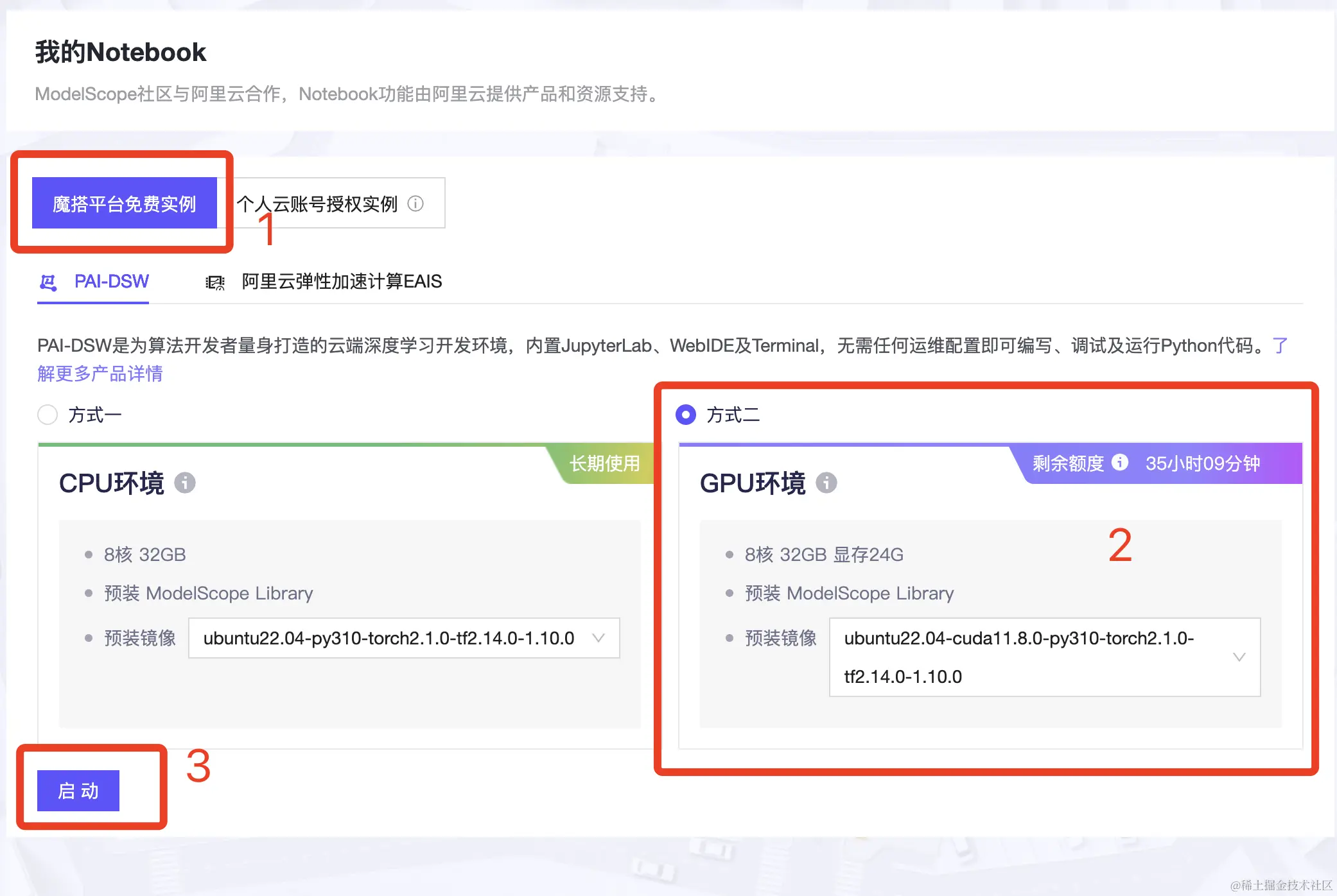The width and height of the screenshot is (1337, 896).
Task: Click the info icon next to GPU环境
Action: pyautogui.click(x=826, y=483)
